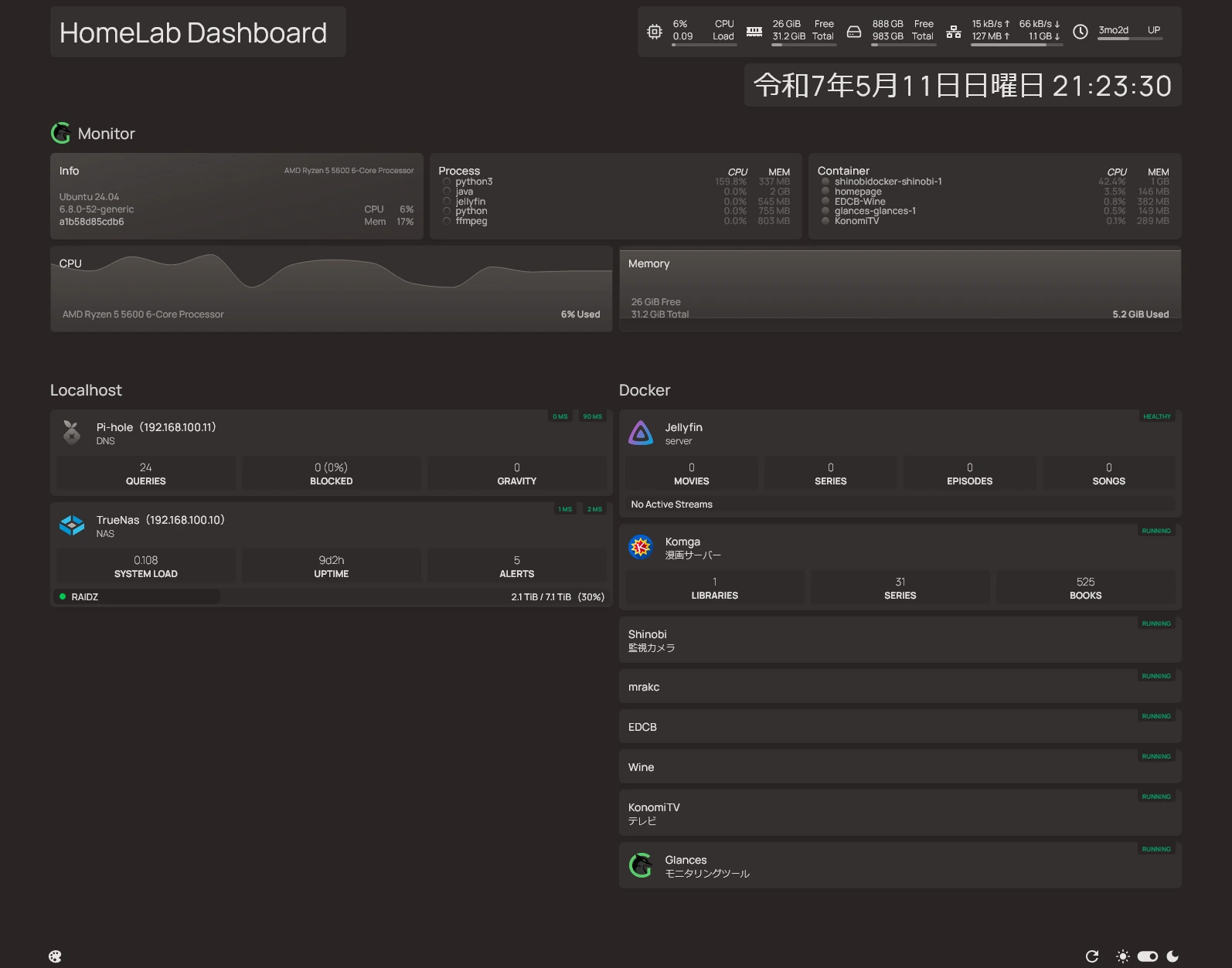Click the memory RAM icon in header

pos(754,32)
